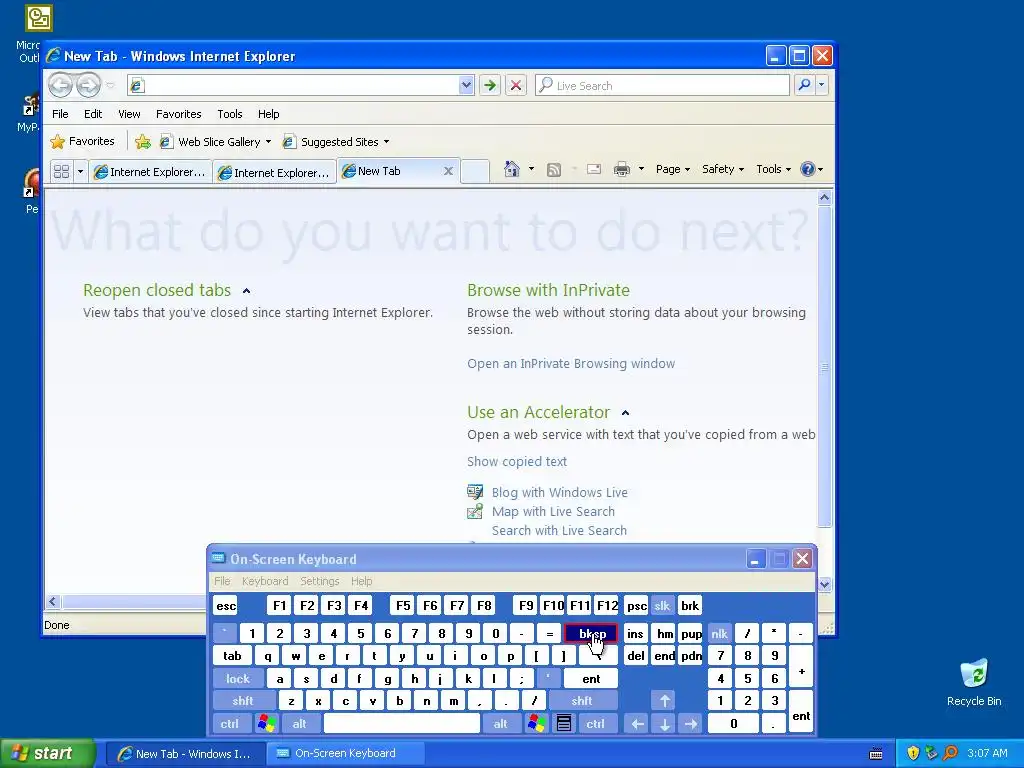Image resolution: width=1024 pixels, height=768 pixels.
Task: Click the RSS feeds icon
Action: (554, 170)
